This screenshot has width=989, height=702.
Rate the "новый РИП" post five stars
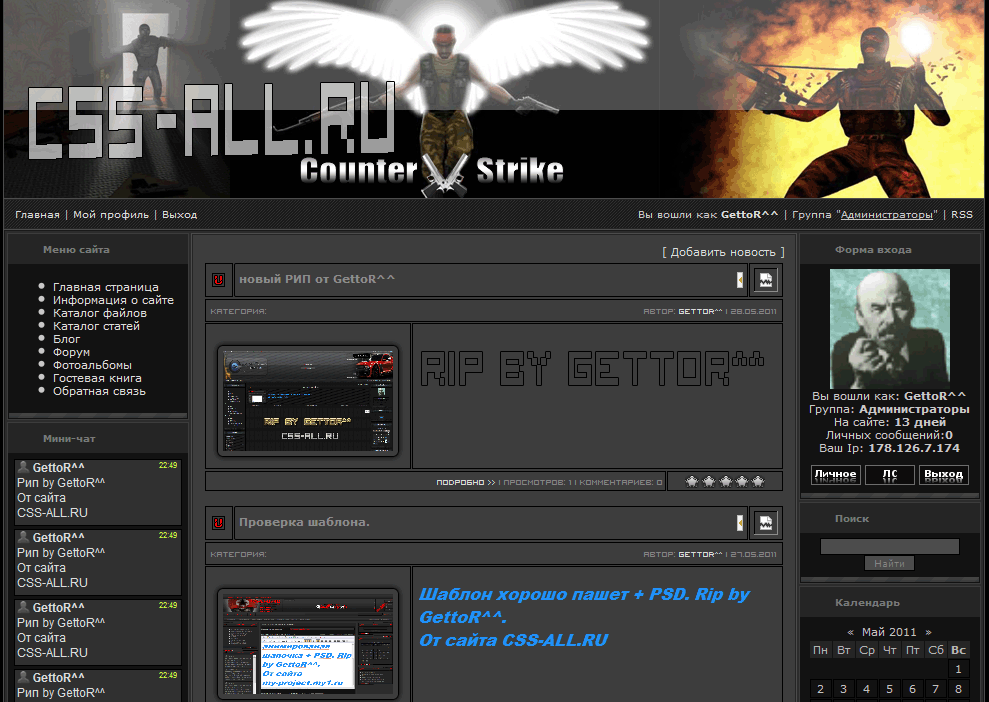tap(758, 482)
